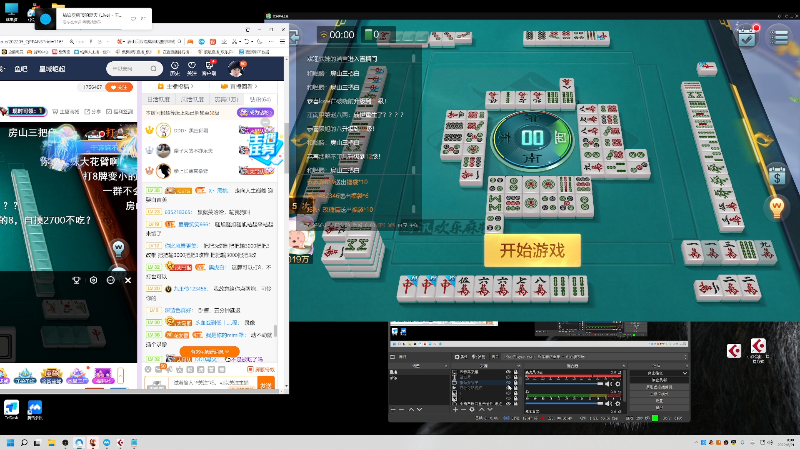800x450 pixels.
Task: Mute the OBS mixer channel with the red meter
Action: 608,384
